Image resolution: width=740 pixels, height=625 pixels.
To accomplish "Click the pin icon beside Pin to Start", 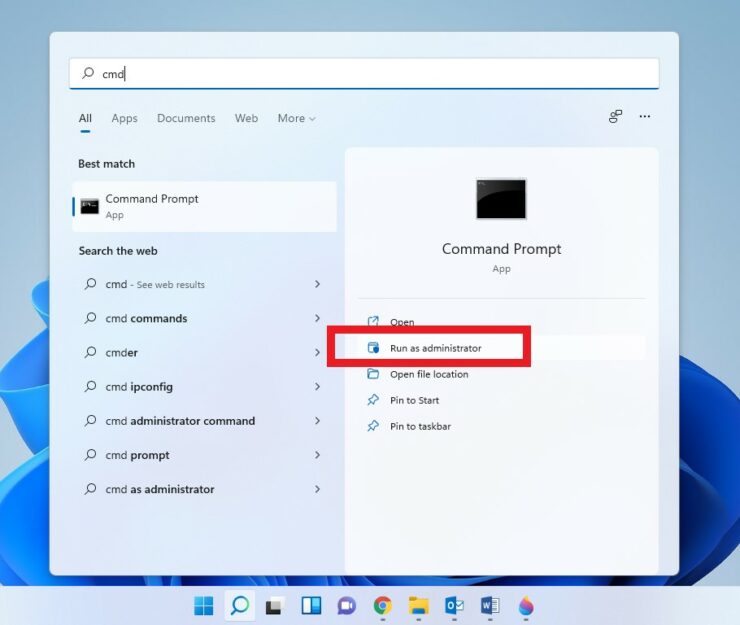I will (373, 400).
